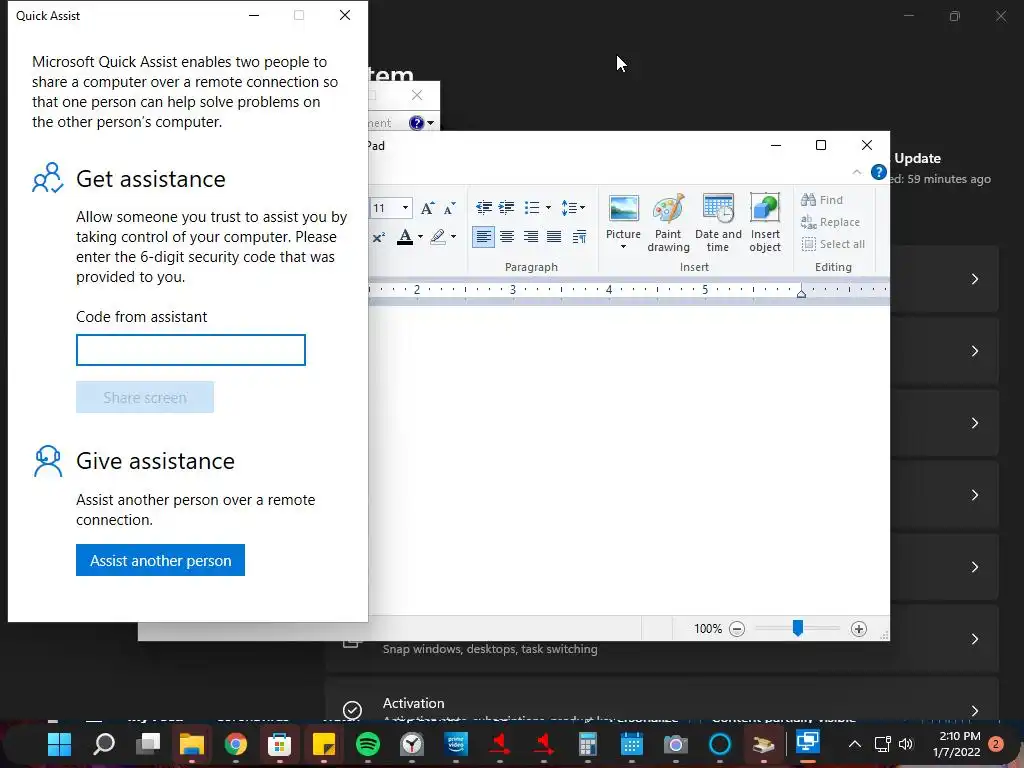The image size is (1024, 768).
Task: Click the 100% zoom level in WordPad
Action: tap(708, 629)
